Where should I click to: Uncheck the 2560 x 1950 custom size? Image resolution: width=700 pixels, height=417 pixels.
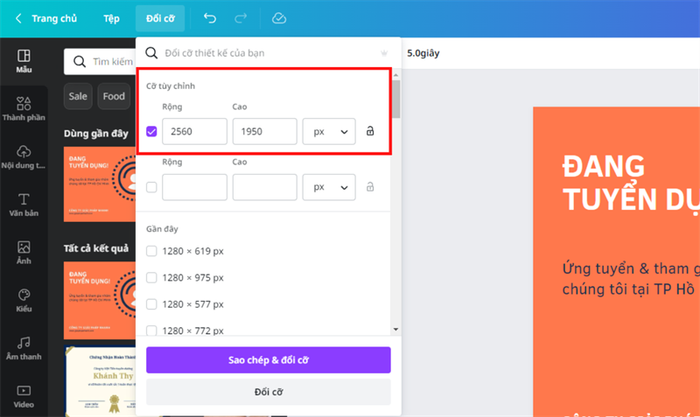click(x=152, y=131)
